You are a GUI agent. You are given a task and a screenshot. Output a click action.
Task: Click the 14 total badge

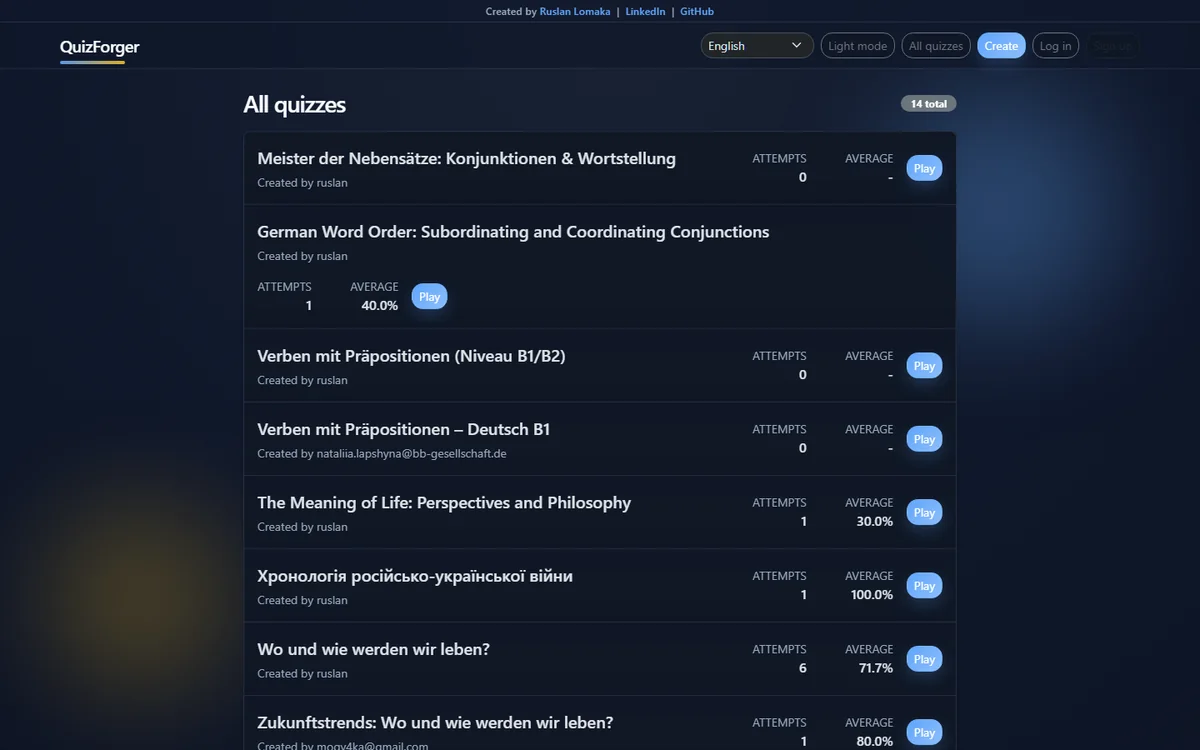coord(929,104)
